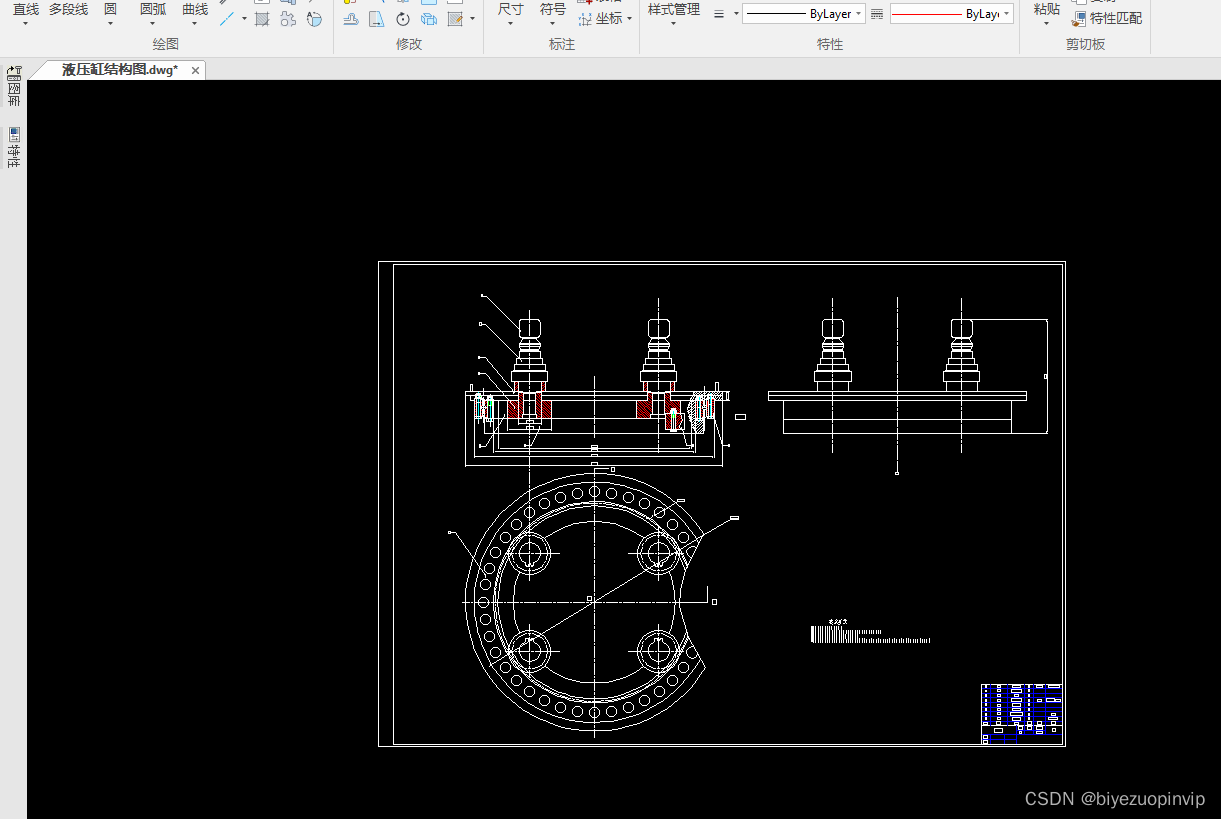The image size is (1221, 819).
Task: Expand the 直线 dropdown arrow
Action: point(25,24)
